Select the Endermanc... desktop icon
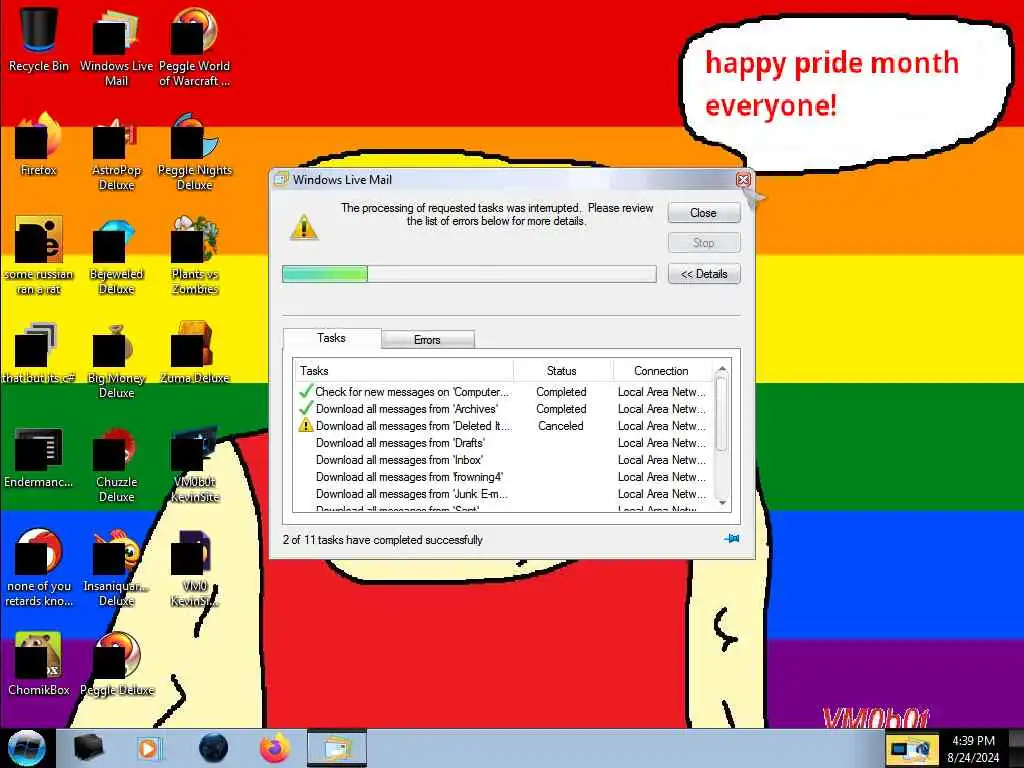This screenshot has height=768, width=1024. point(39,457)
